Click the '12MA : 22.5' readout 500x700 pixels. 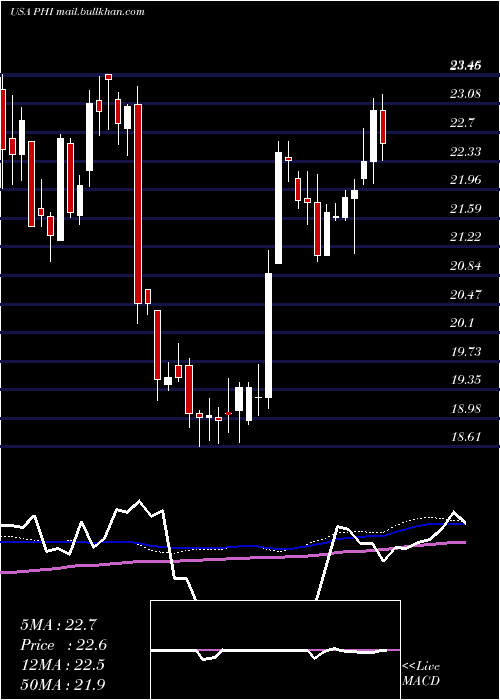(62, 665)
